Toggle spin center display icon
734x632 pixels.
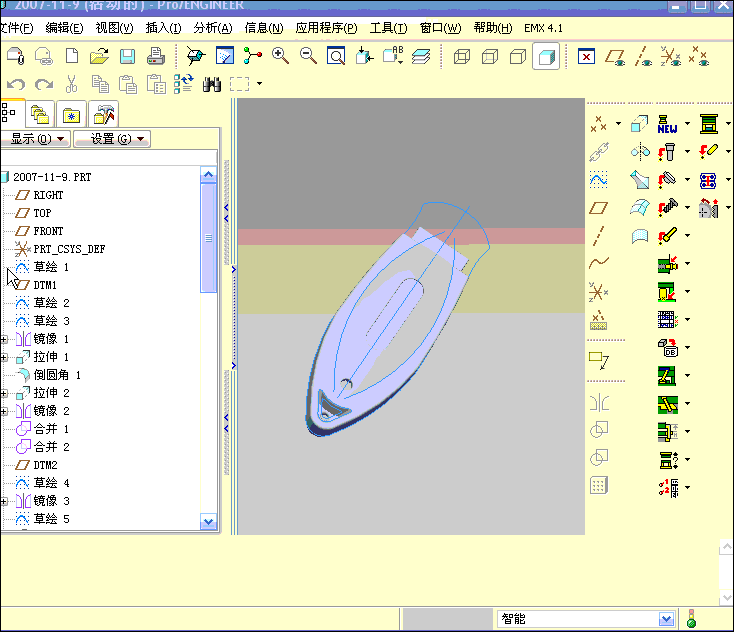pos(253,56)
